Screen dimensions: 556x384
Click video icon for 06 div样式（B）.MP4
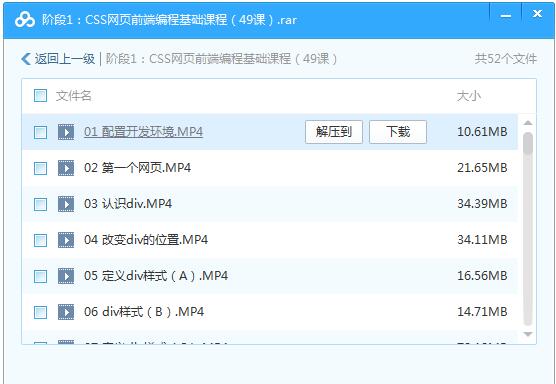click(66, 312)
